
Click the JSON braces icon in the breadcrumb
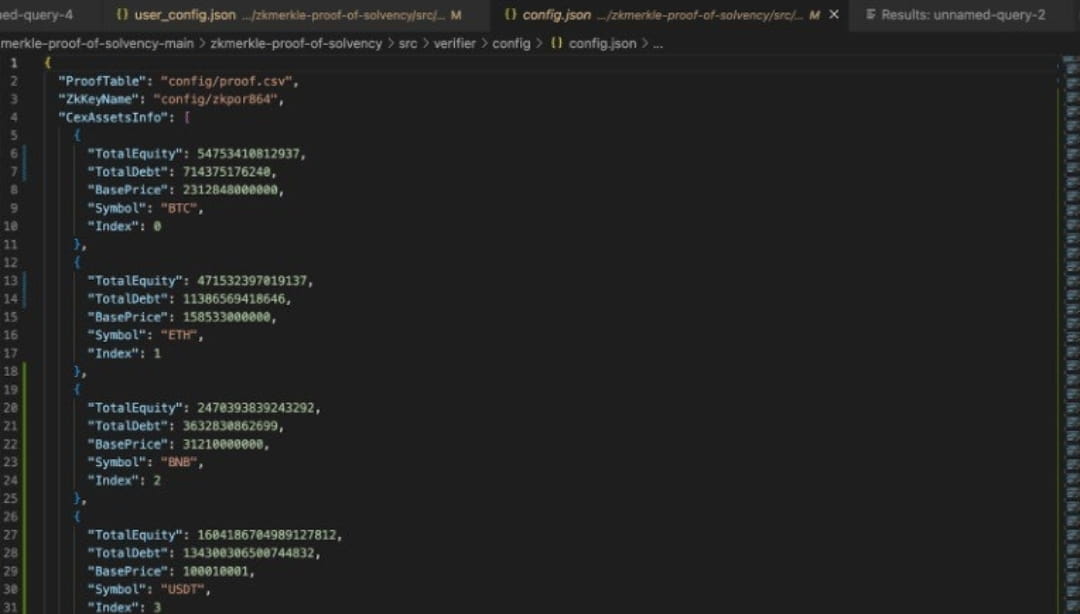(557, 43)
